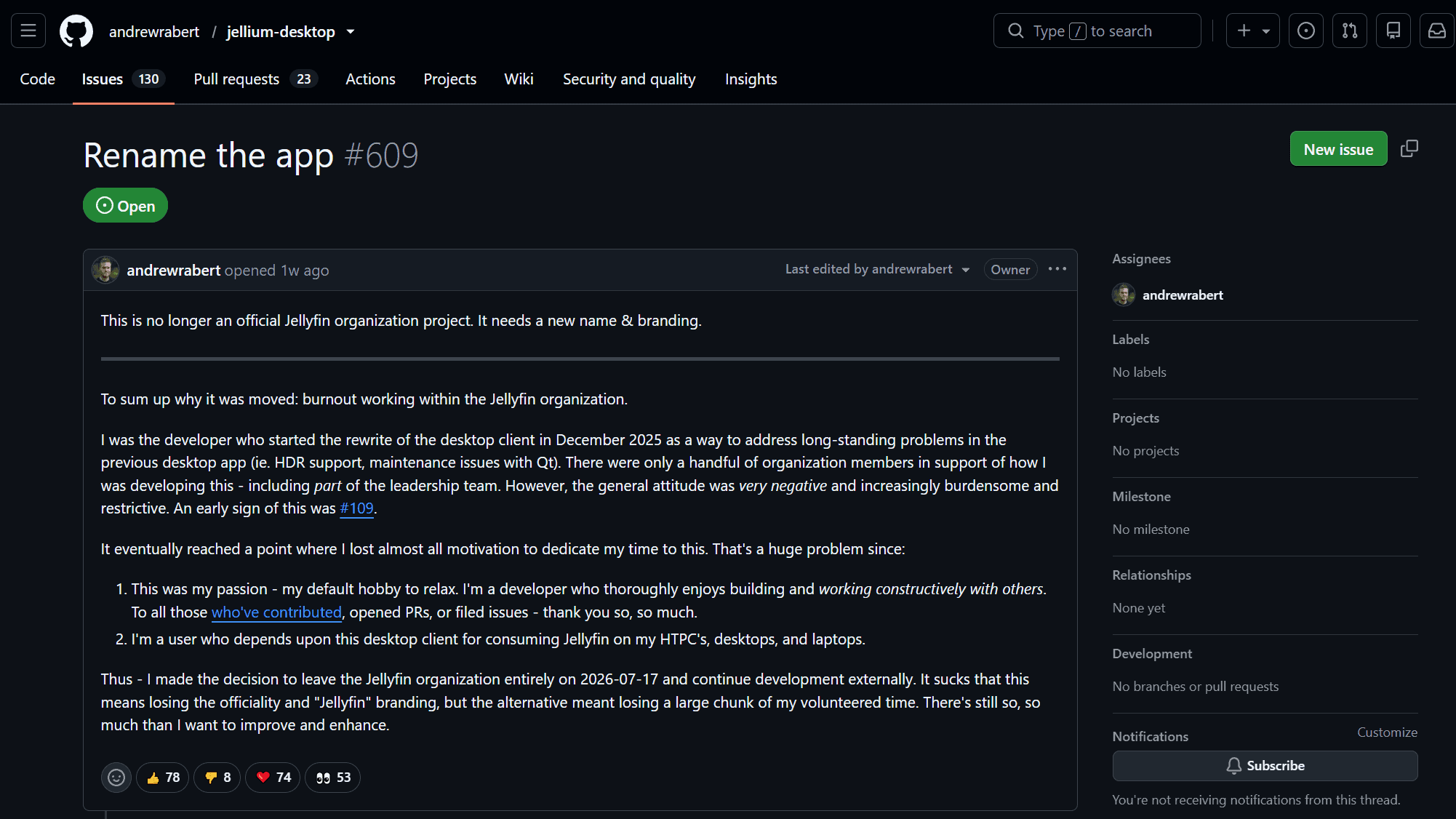Click the green New issue button
The width and height of the screenshot is (1456, 819).
click(1339, 149)
